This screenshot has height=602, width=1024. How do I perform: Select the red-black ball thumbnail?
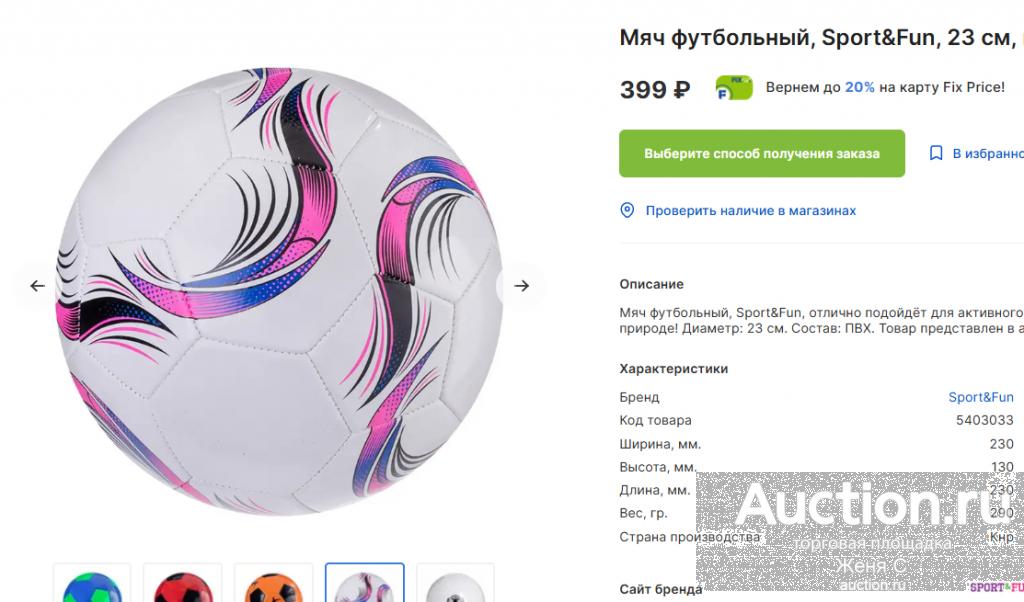183,585
